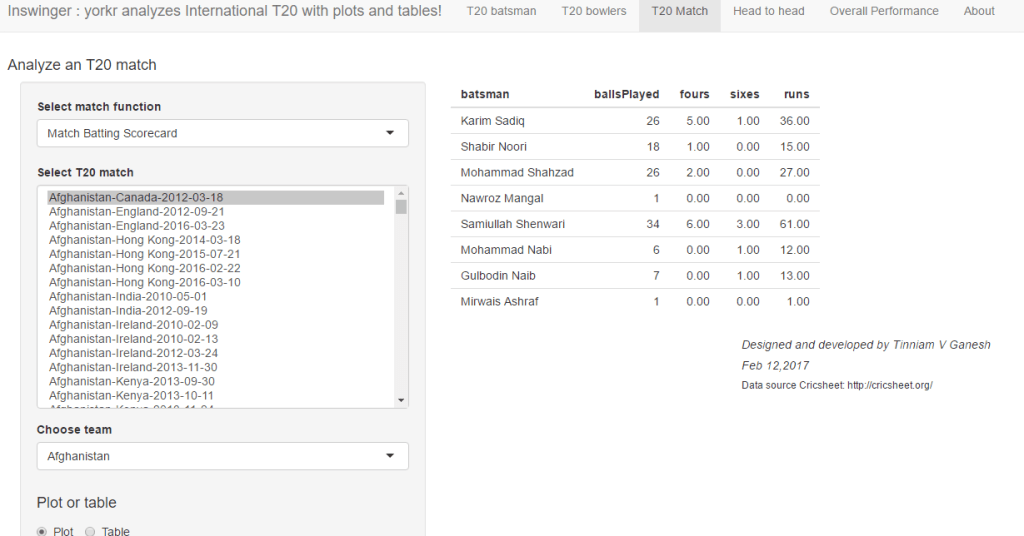Select Afghanistan-England-2012-09-21 match

[137, 212]
